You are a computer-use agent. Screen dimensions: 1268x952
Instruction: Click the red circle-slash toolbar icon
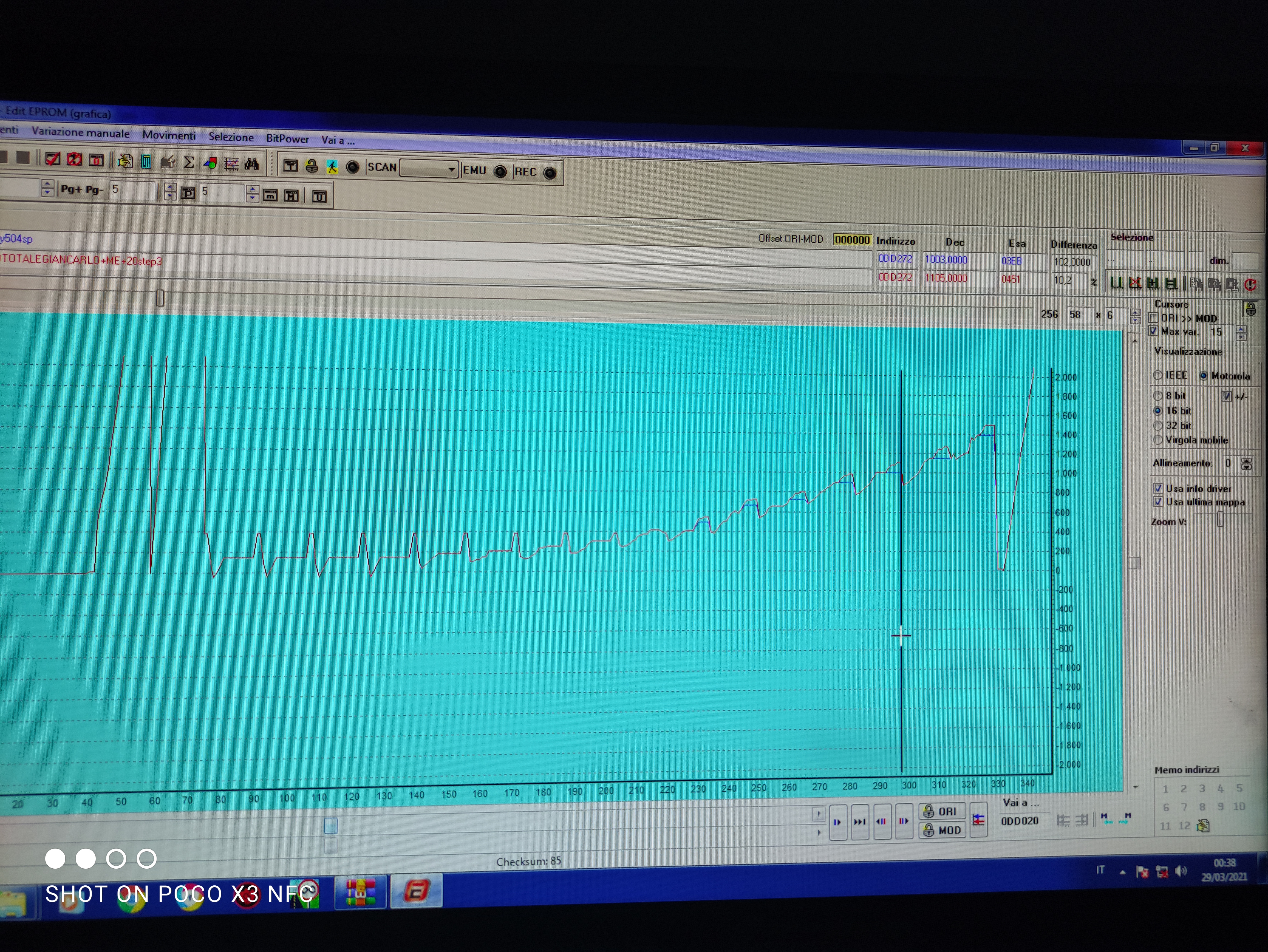75,160
